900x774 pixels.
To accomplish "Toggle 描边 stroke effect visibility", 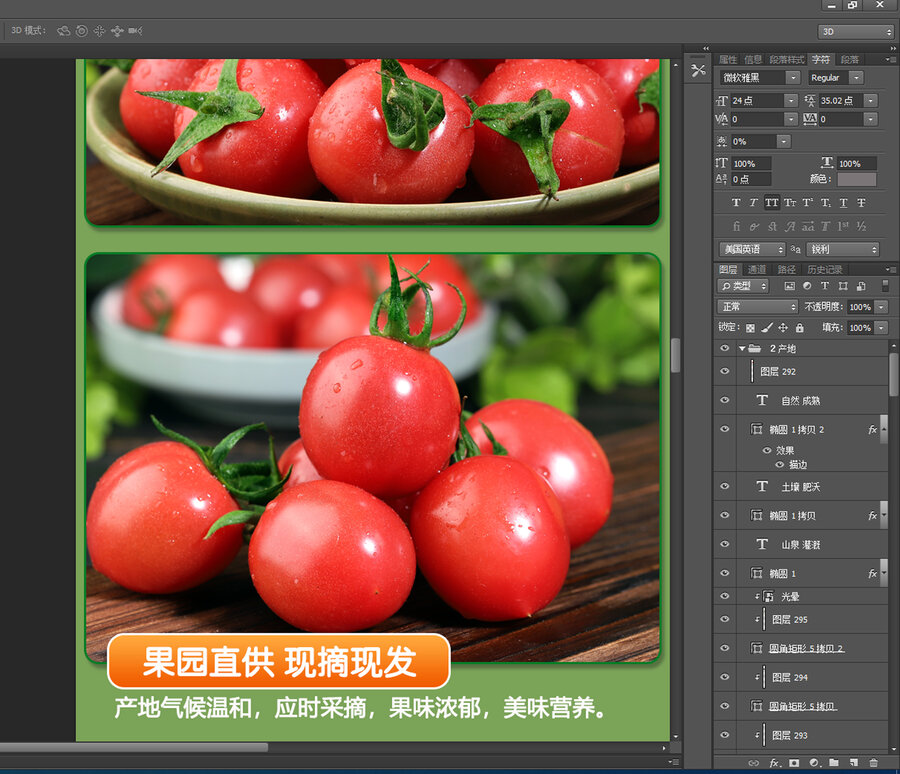I will coord(779,465).
